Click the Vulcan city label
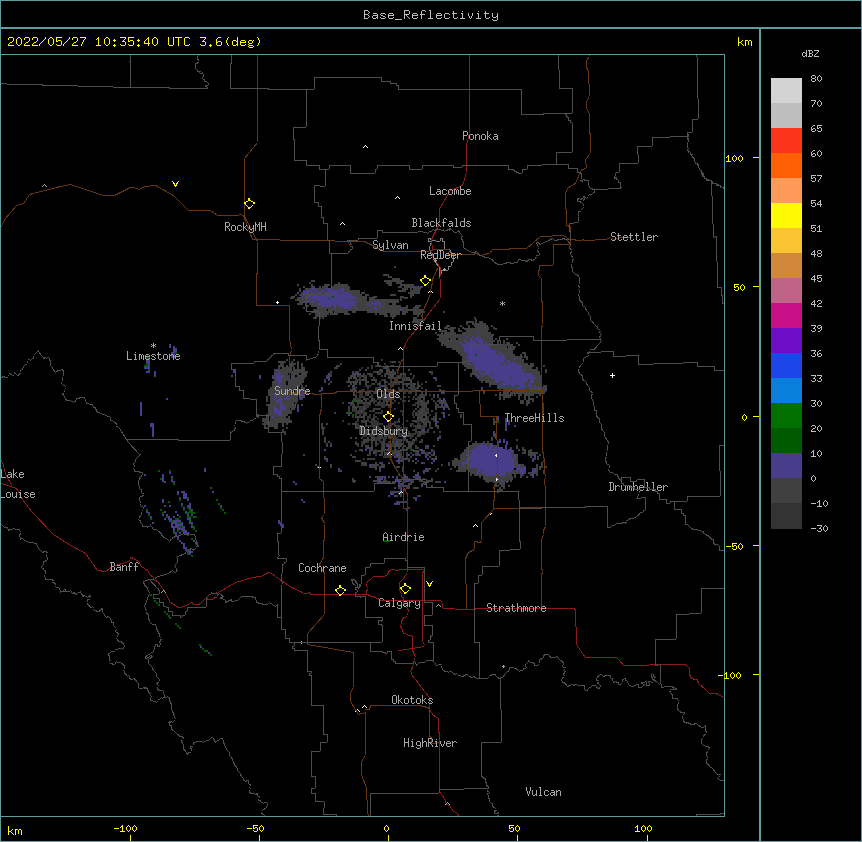 click(543, 792)
